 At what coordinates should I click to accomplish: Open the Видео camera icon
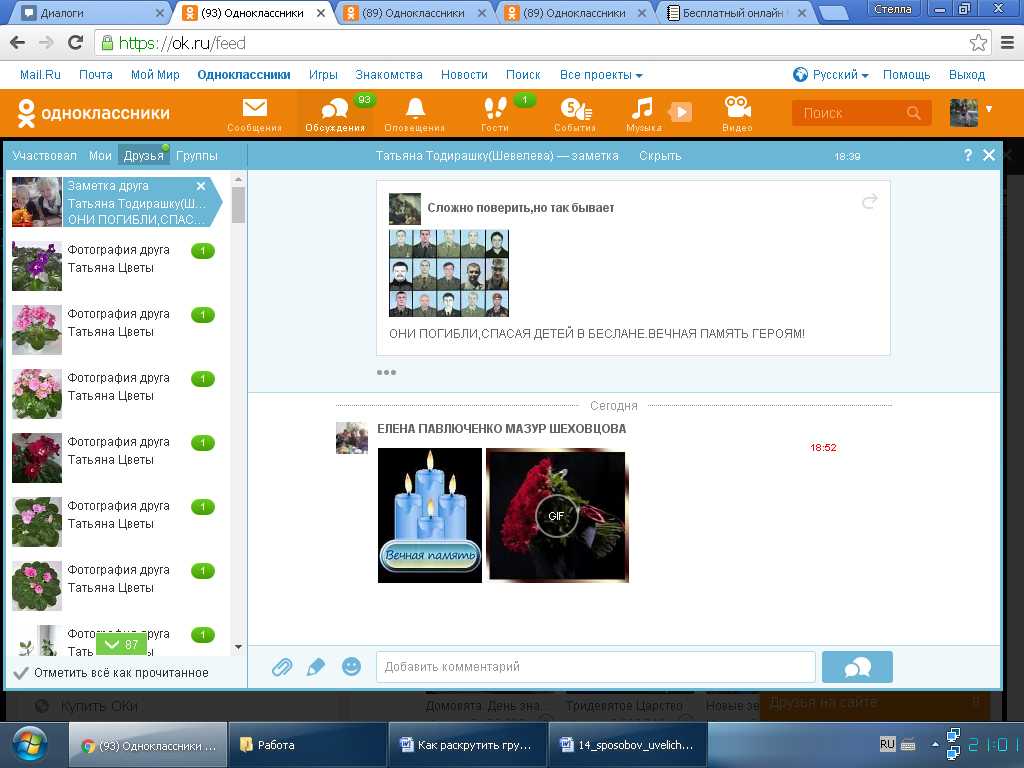click(737, 114)
